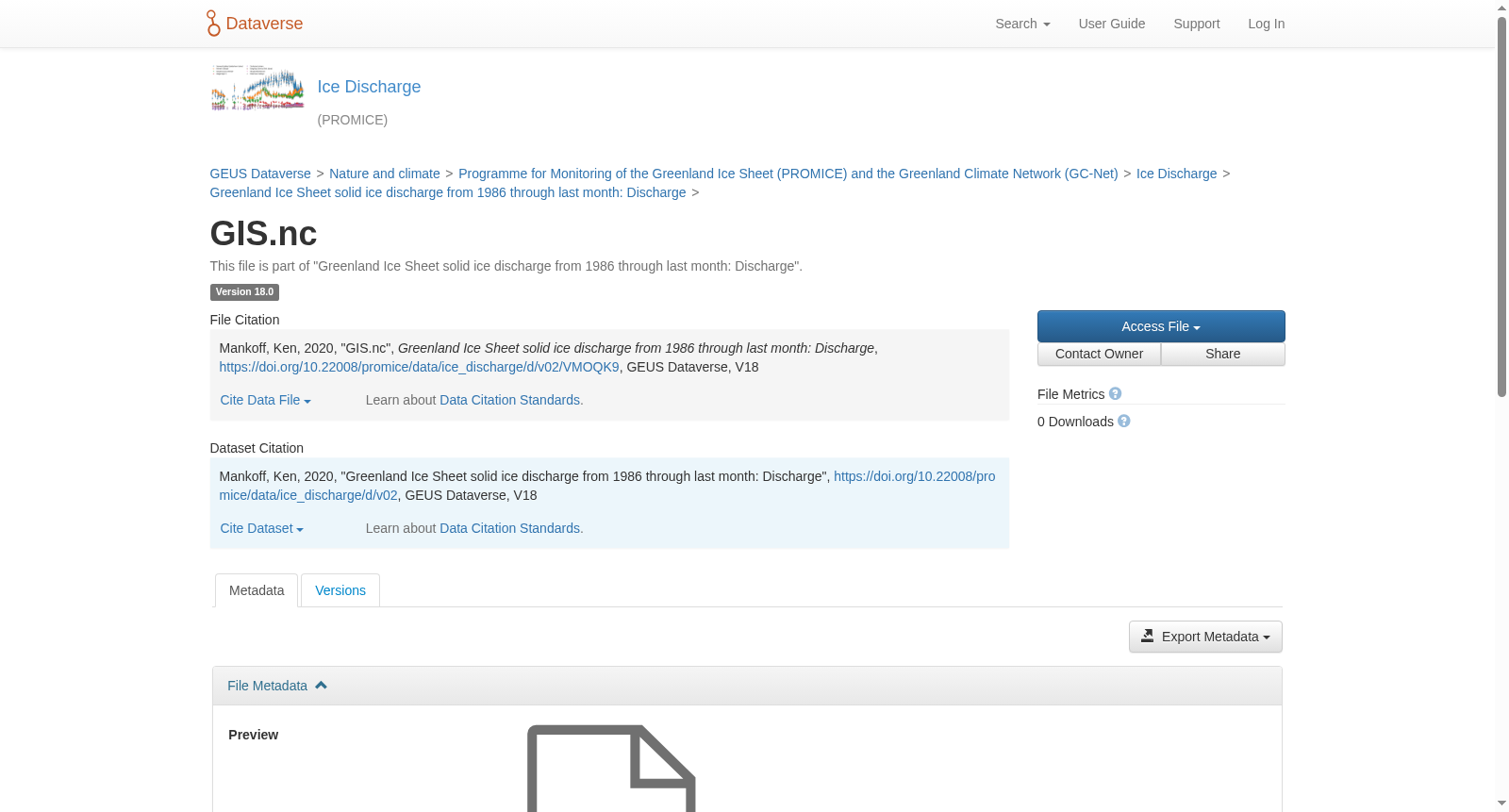
Task: Open the PROMICE and GC-Net programme breadcrumb
Action: tap(788, 174)
